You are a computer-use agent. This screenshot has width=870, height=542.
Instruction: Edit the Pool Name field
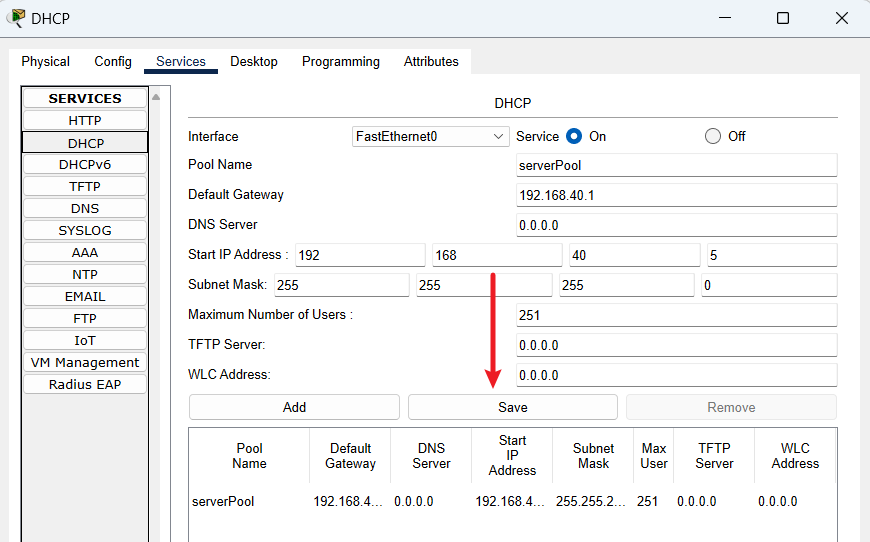[676, 165]
